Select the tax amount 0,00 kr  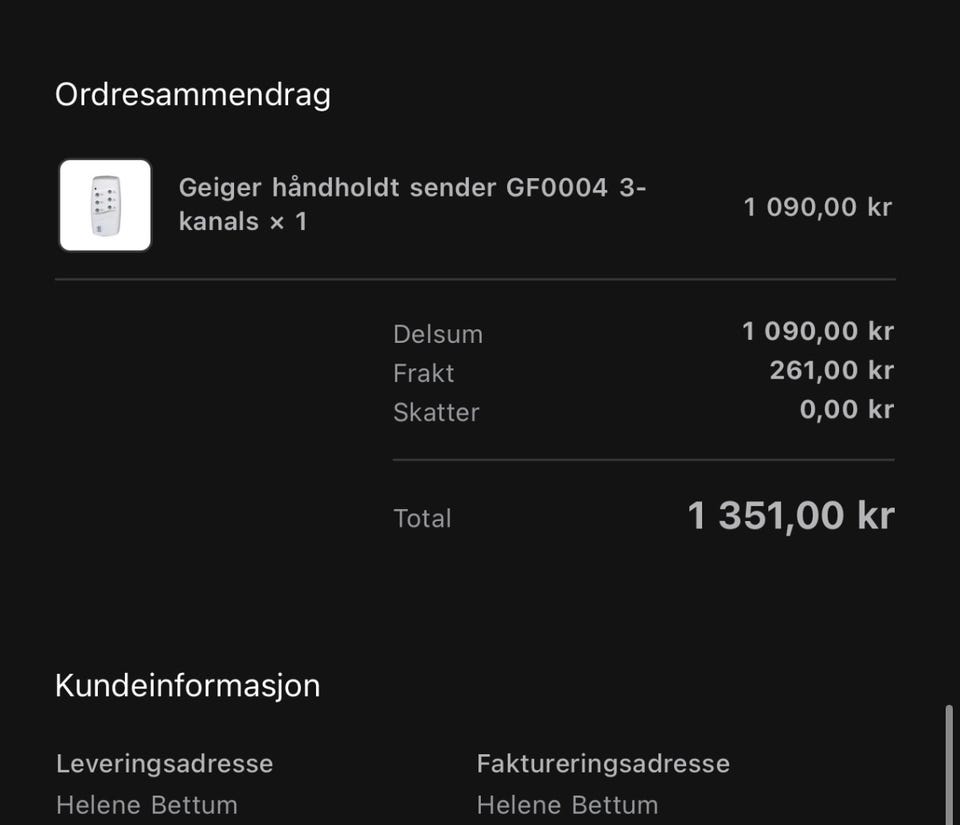(847, 409)
